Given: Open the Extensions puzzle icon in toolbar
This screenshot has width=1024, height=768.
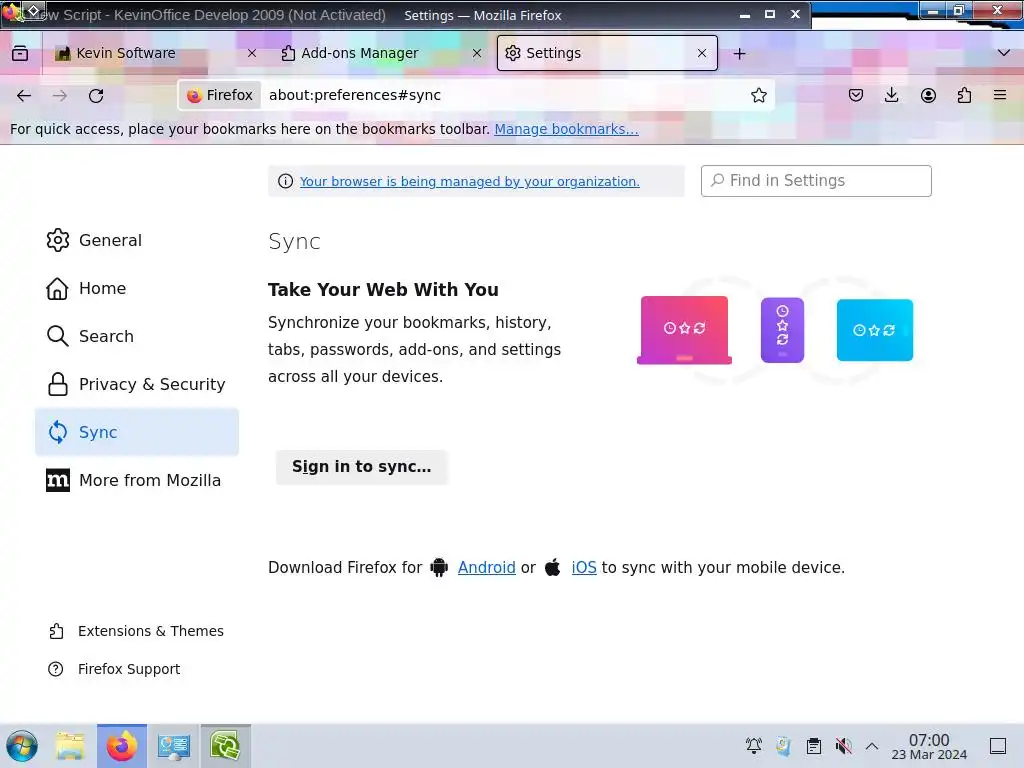Looking at the screenshot, I should point(964,95).
